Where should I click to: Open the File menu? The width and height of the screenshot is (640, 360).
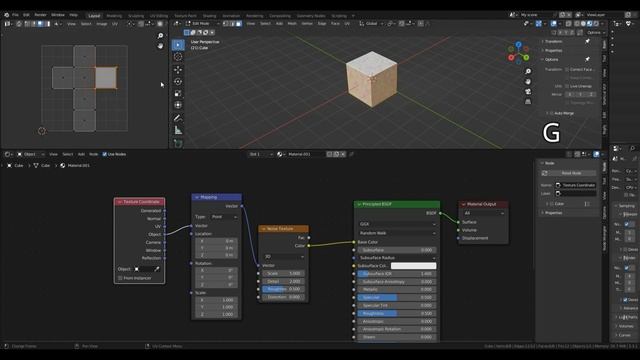click(x=15, y=15)
